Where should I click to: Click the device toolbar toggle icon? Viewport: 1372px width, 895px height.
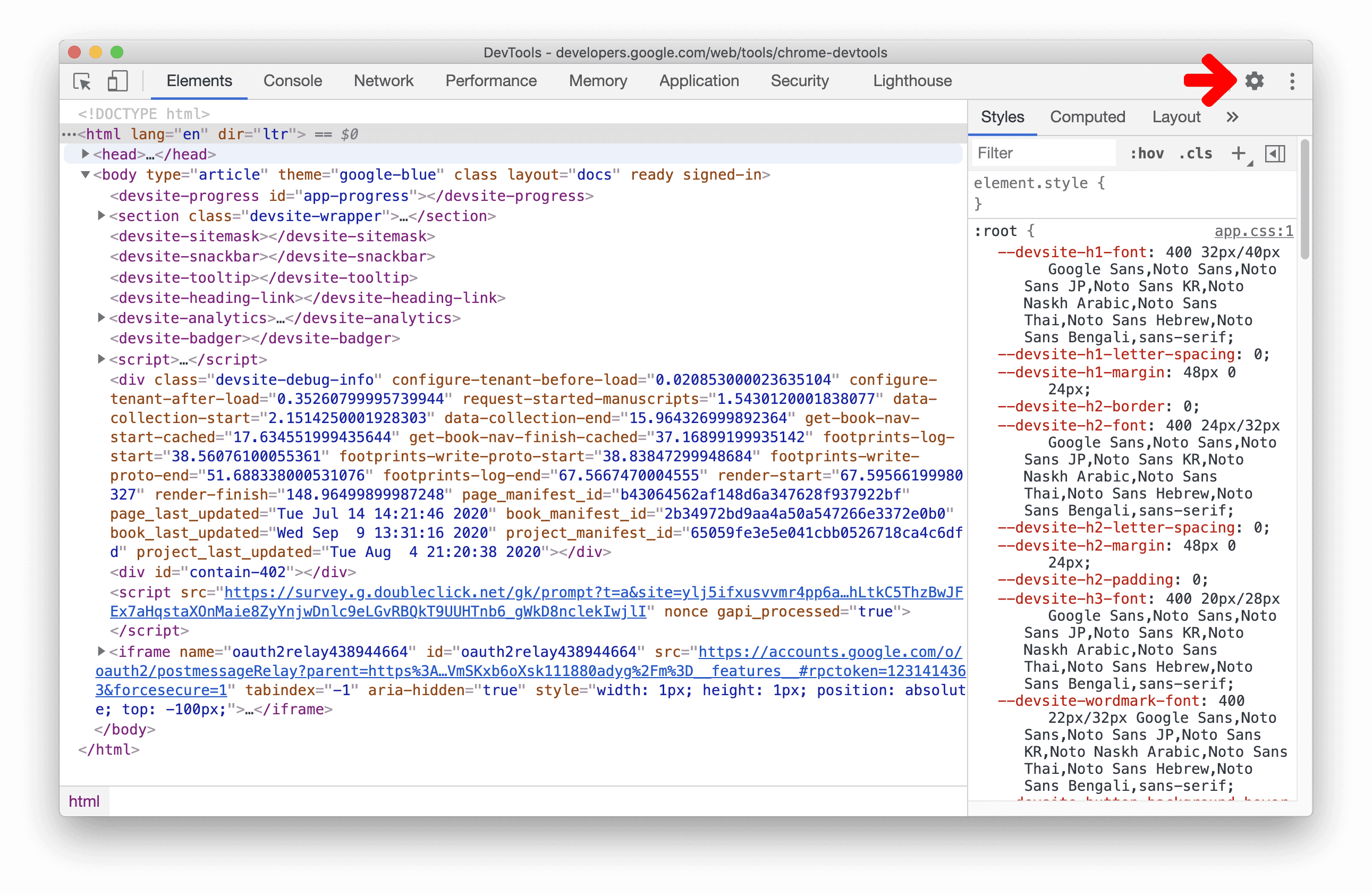[118, 81]
